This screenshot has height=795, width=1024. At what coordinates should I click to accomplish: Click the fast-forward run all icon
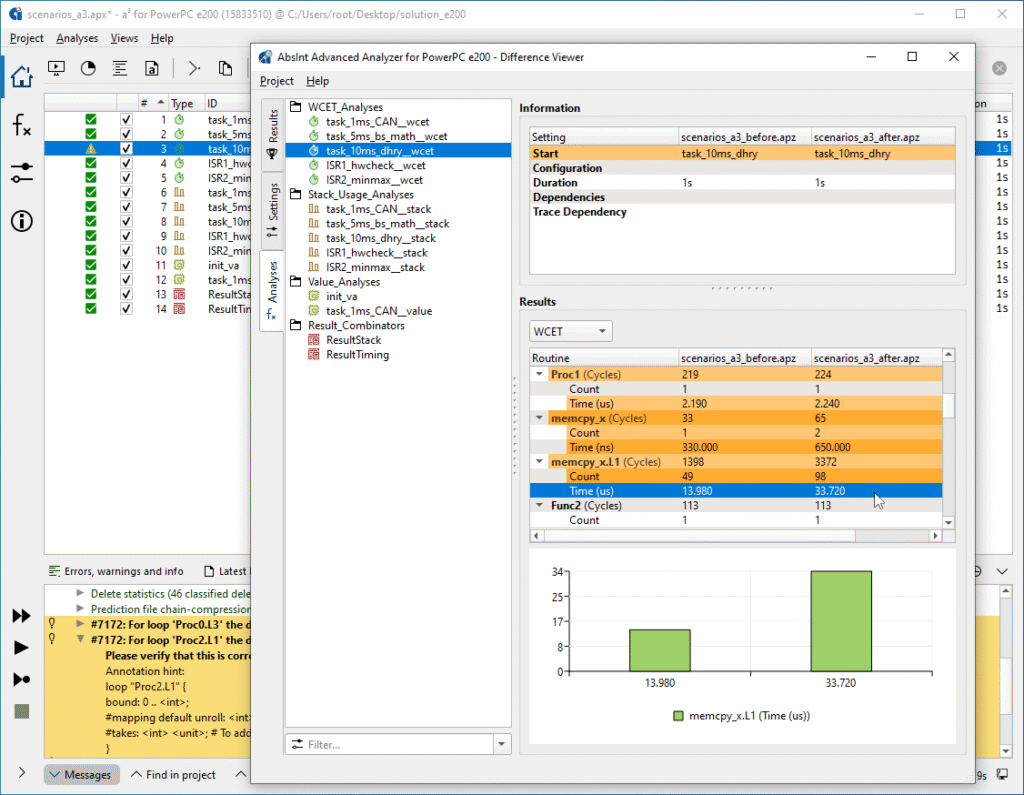[22, 615]
